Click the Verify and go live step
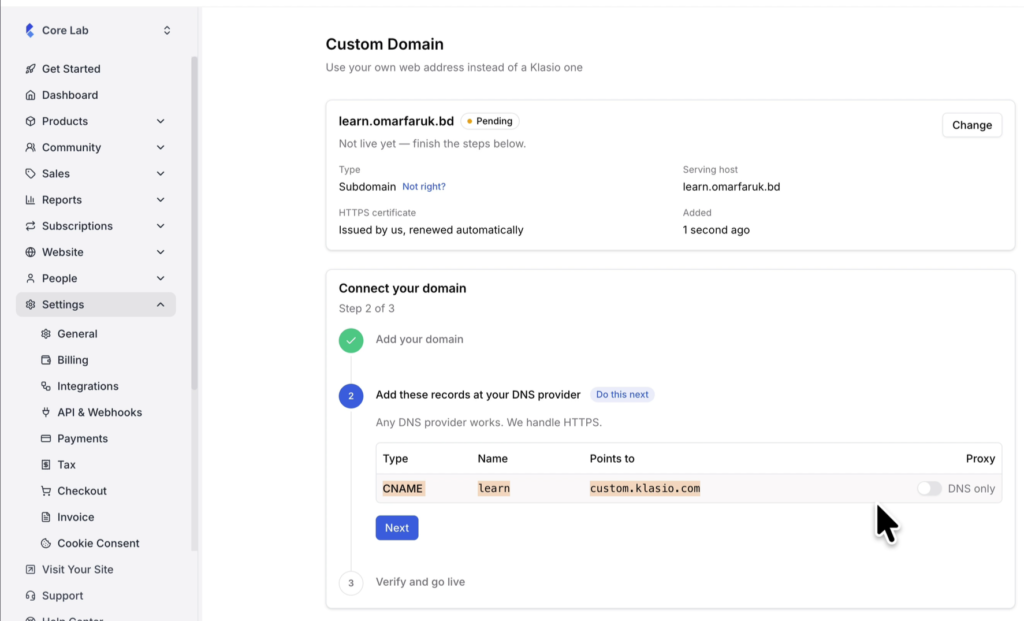Viewport: 1024px width, 621px height. click(x=420, y=582)
